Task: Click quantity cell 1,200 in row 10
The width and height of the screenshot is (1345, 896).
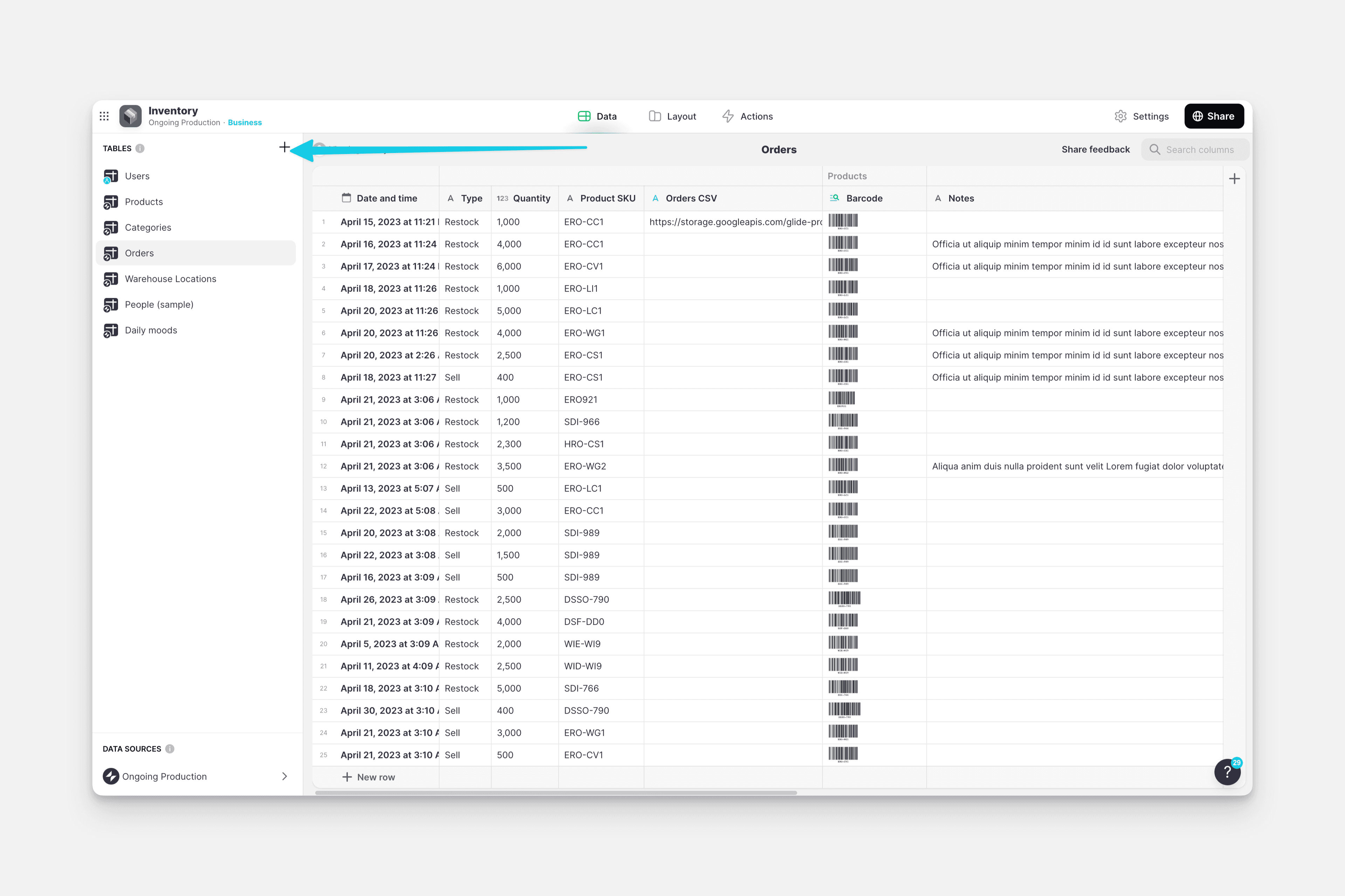Action: click(x=525, y=422)
